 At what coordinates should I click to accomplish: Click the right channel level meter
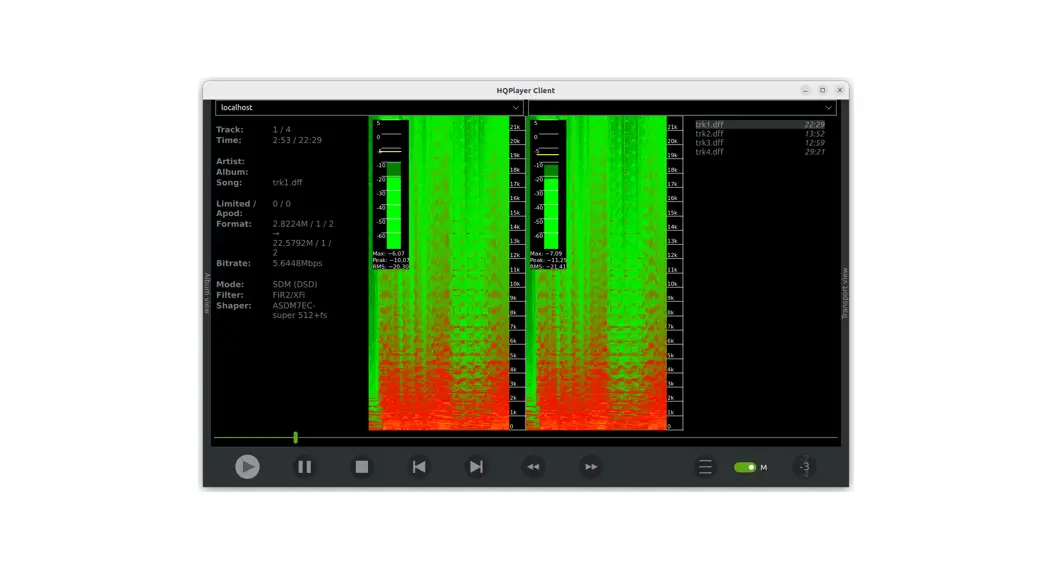pyautogui.click(x=548, y=194)
